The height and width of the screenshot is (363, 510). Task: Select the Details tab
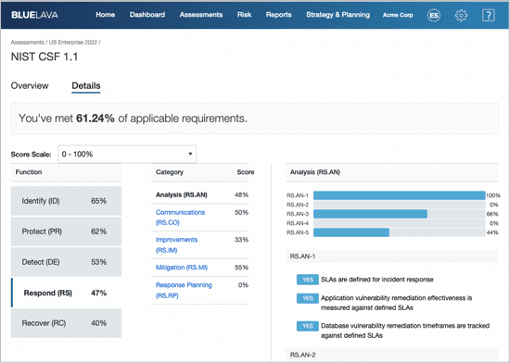(86, 86)
